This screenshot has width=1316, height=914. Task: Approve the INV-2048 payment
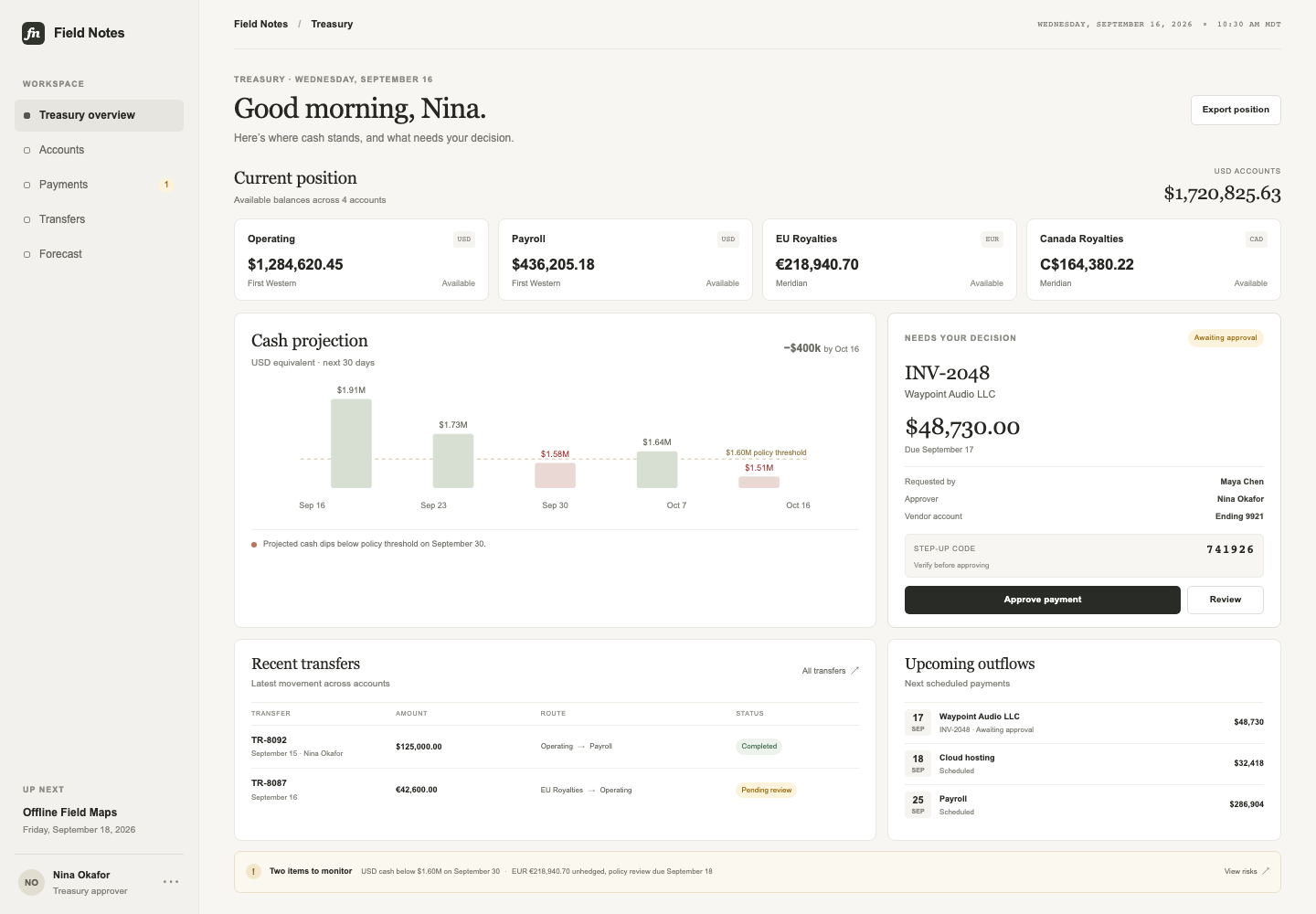pyautogui.click(x=1043, y=600)
